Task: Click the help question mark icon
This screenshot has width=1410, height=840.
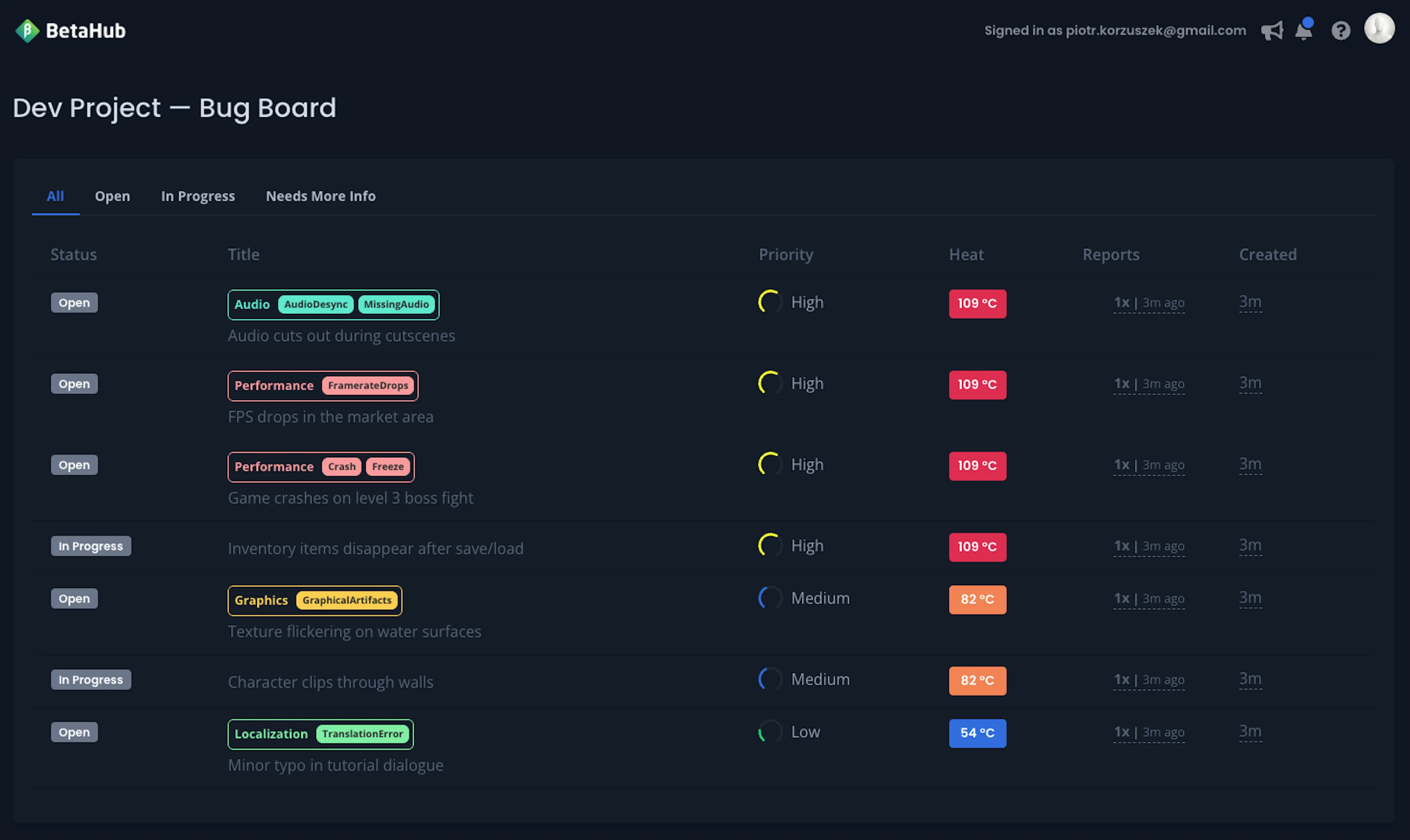Action: click(x=1340, y=31)
